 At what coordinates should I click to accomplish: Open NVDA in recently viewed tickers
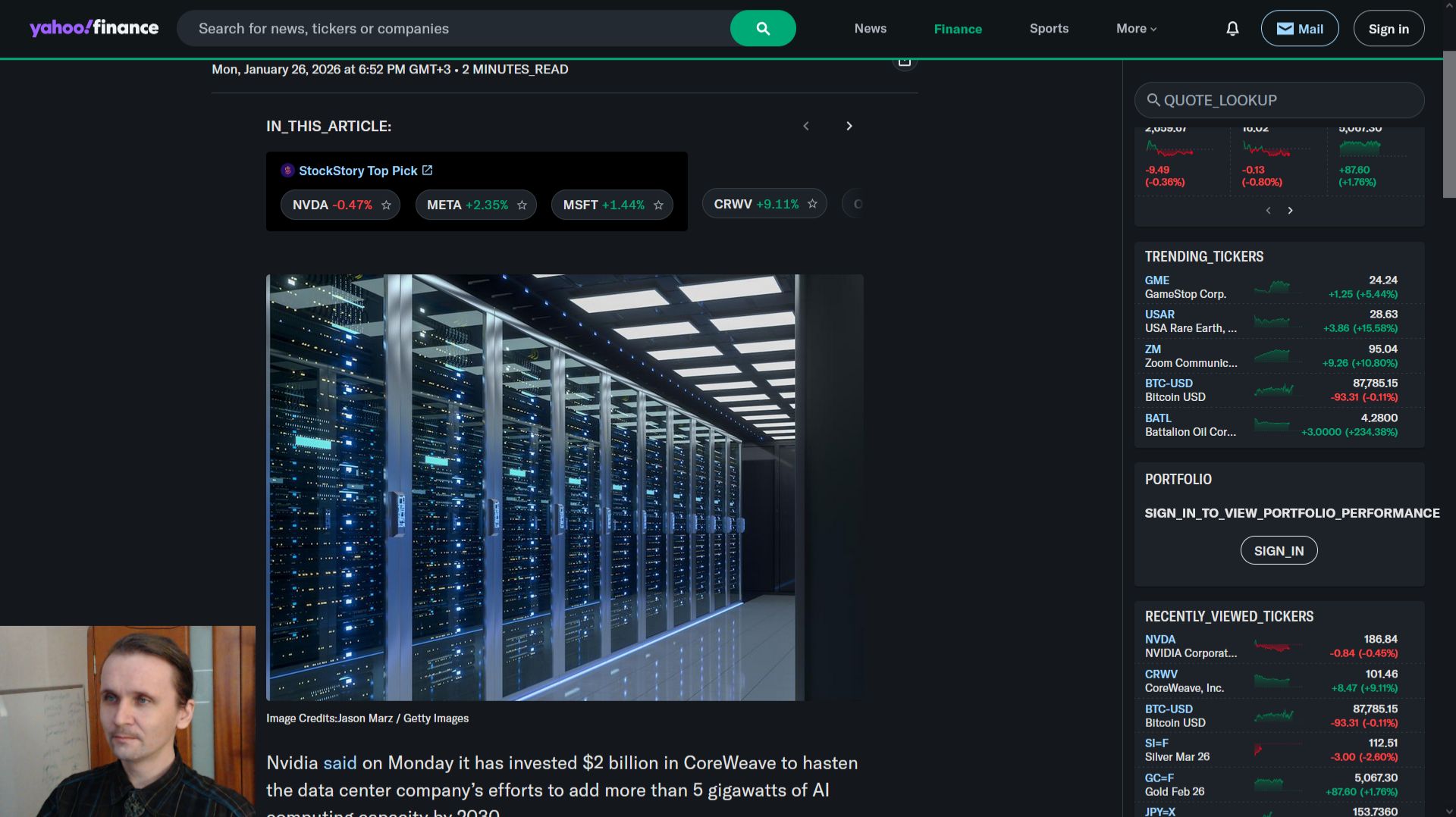(x=1160, y=640)
